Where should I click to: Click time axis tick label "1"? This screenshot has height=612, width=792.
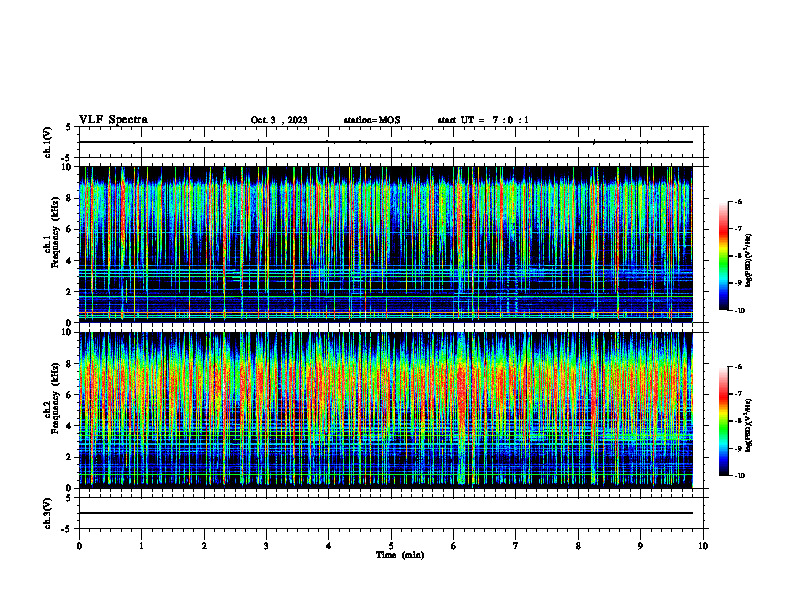pos(141,546)
